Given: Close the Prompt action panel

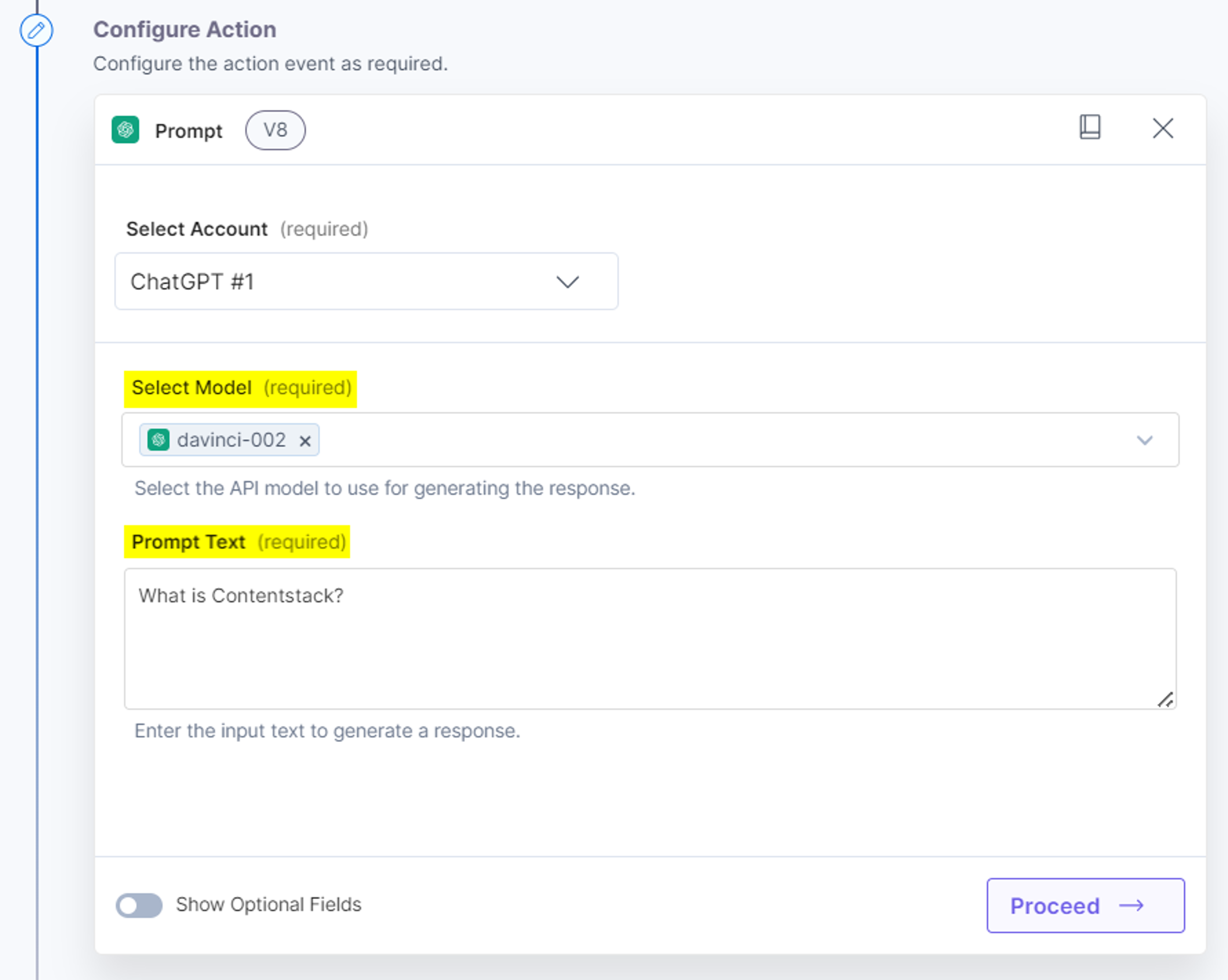Looking at the screenshot, I should (1162, 128).
